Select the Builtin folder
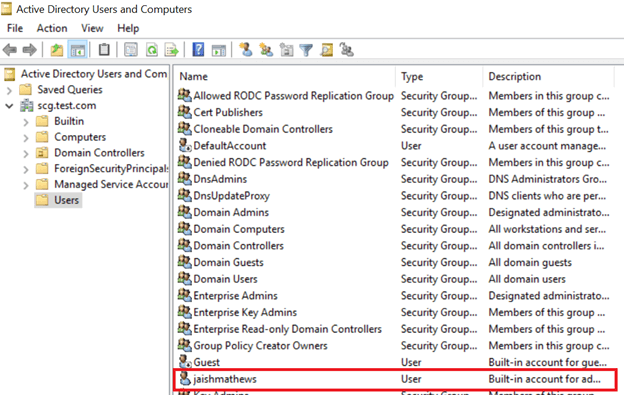Image resolution: width=624 pixels, height=395 pixels. [69, 121]
